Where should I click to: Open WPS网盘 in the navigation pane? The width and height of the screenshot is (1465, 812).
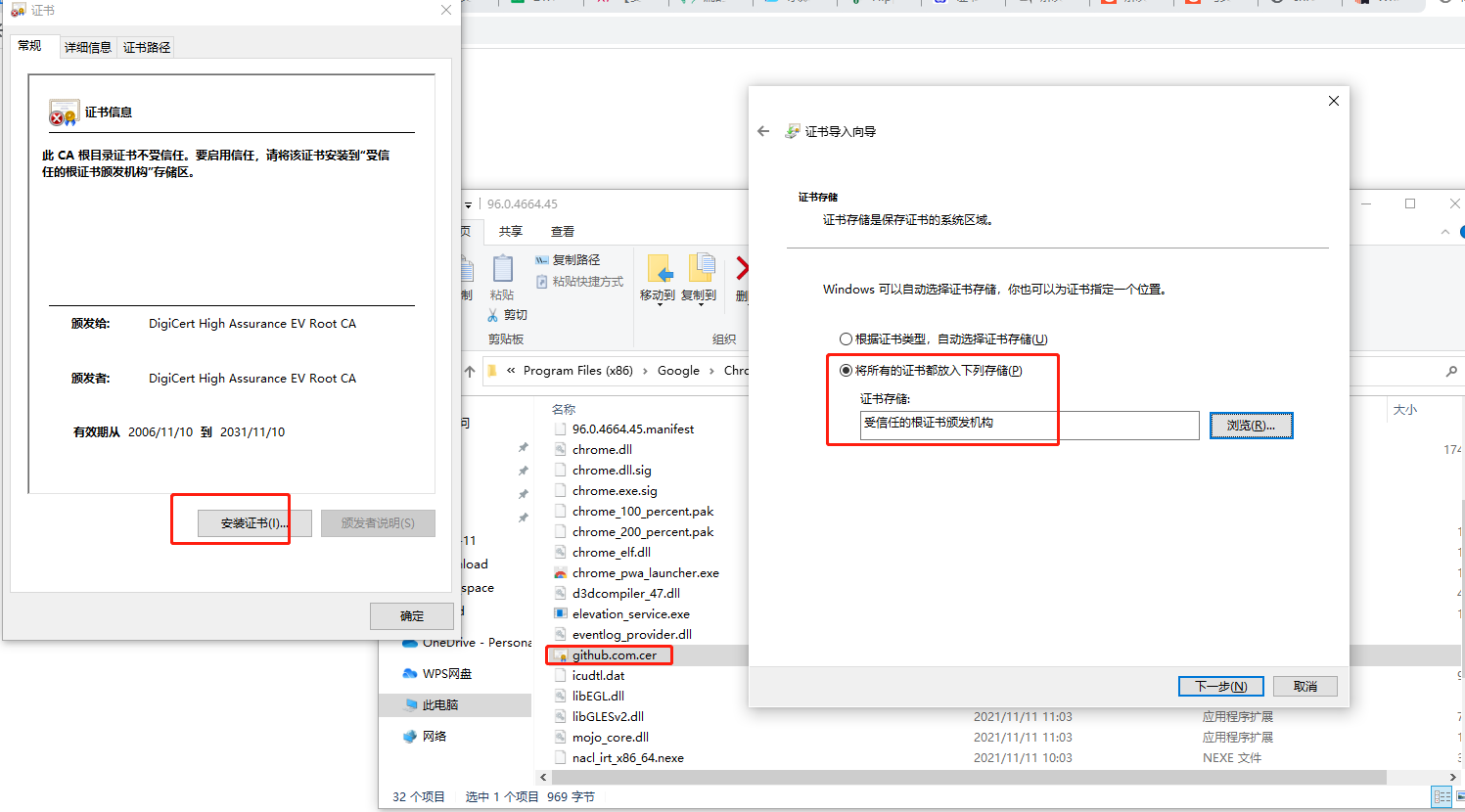coord(446,673)
